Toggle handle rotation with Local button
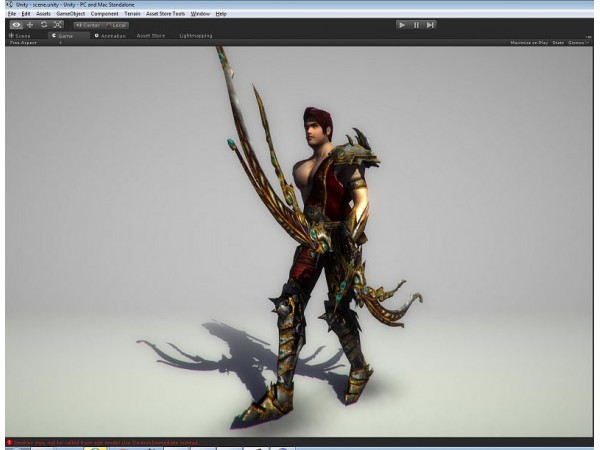 pos(116,25)
